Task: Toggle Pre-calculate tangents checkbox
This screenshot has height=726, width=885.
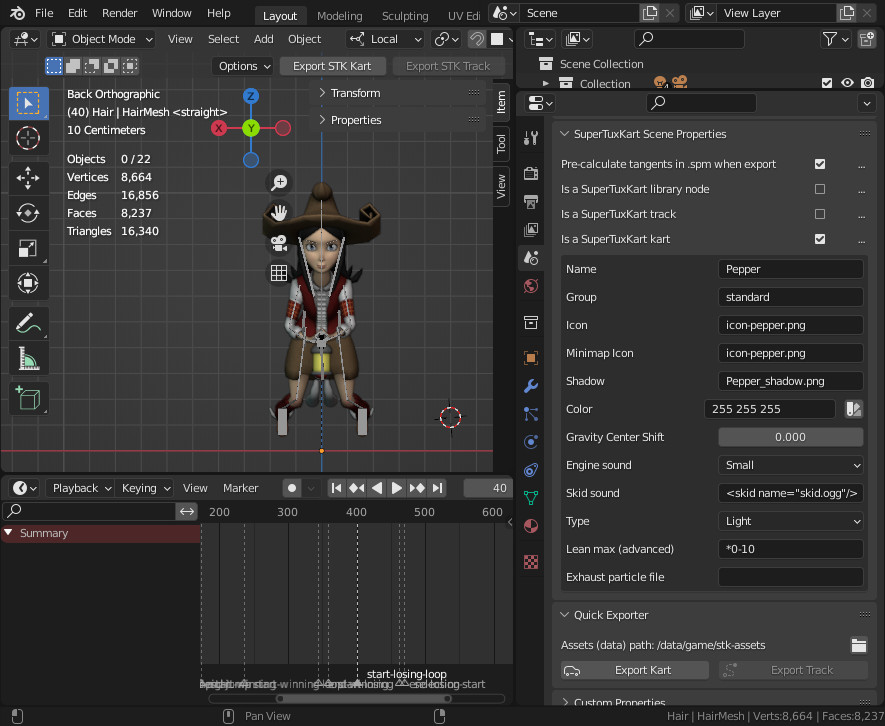Action: click(820, 164)
